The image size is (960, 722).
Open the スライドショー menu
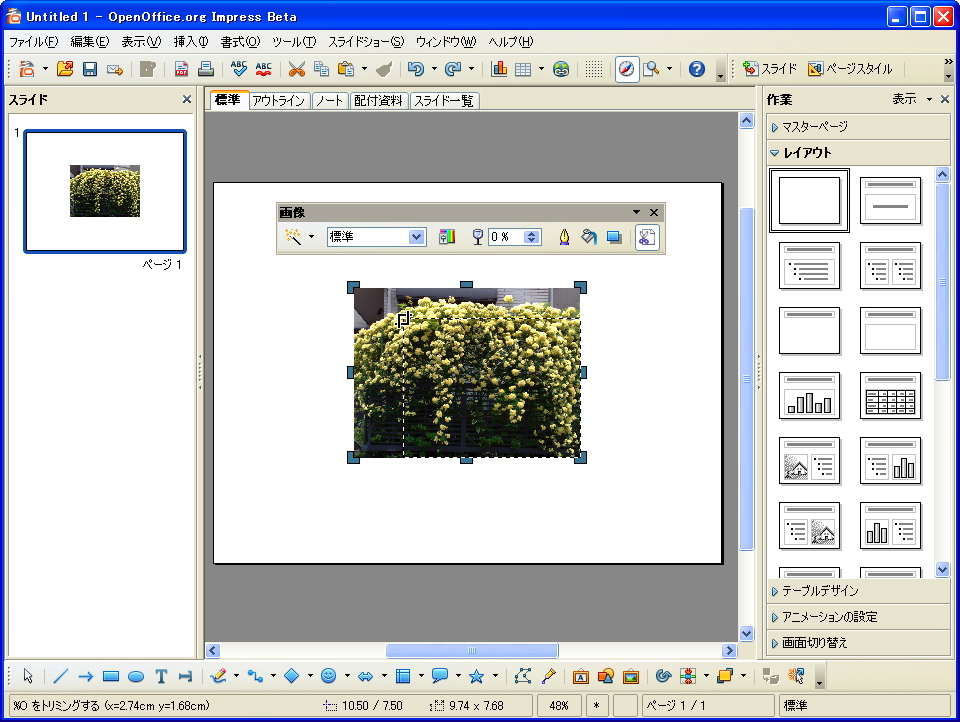click(x=366, y=42)
